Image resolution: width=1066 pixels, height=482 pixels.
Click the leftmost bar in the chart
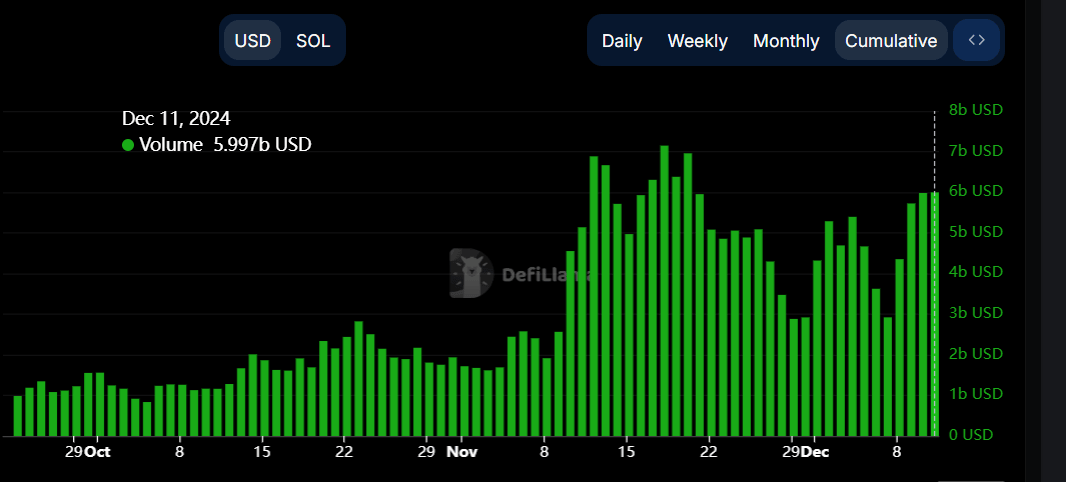(x=17, y=416)
